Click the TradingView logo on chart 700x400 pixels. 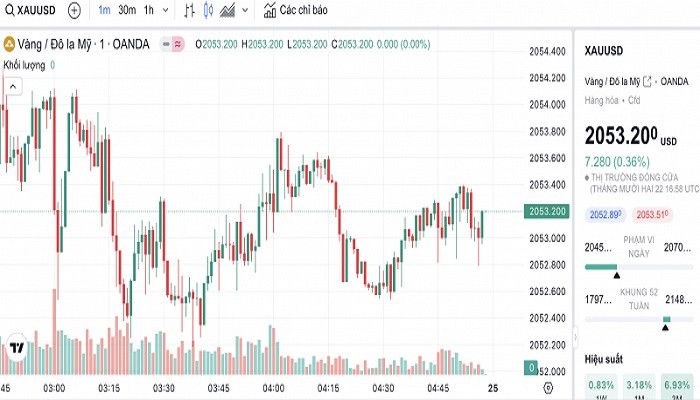coord(16,348)
